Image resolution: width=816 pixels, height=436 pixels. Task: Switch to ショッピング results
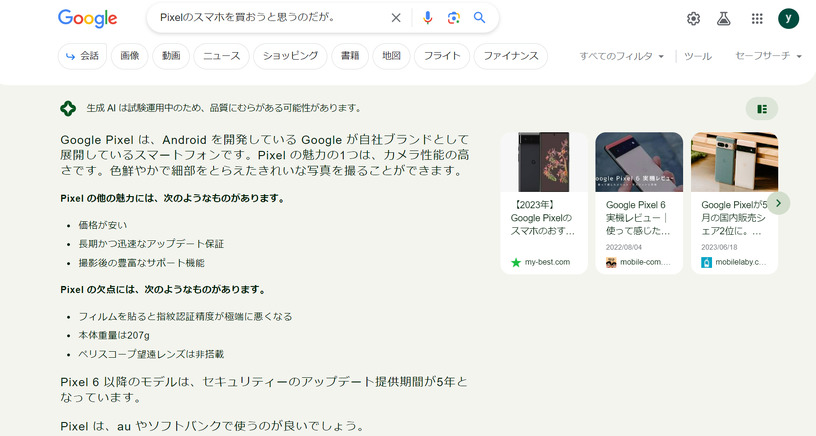290,56
